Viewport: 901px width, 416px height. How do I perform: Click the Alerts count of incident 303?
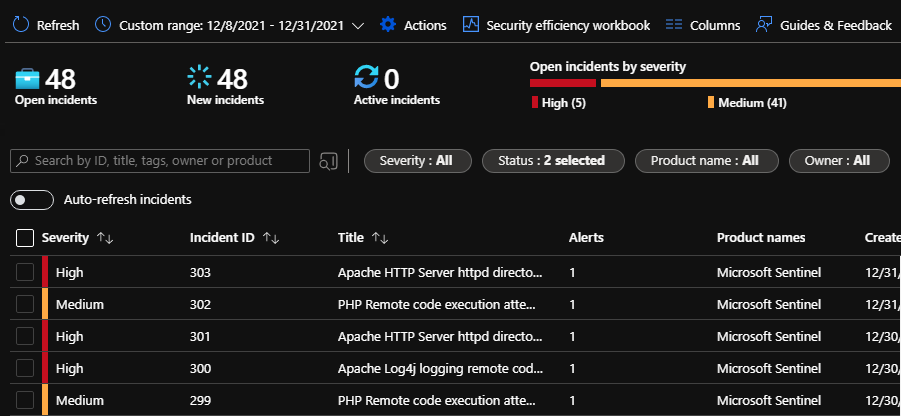click(x=572, y=272)
